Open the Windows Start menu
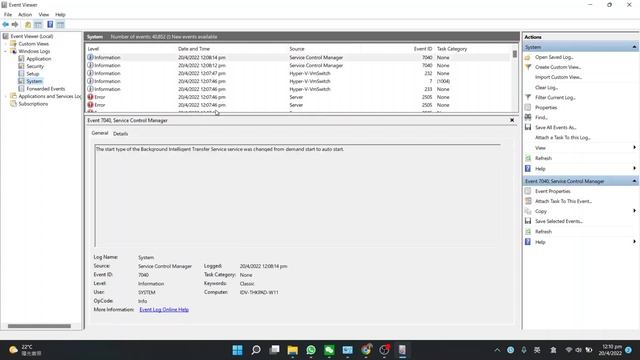 (237, 350)
